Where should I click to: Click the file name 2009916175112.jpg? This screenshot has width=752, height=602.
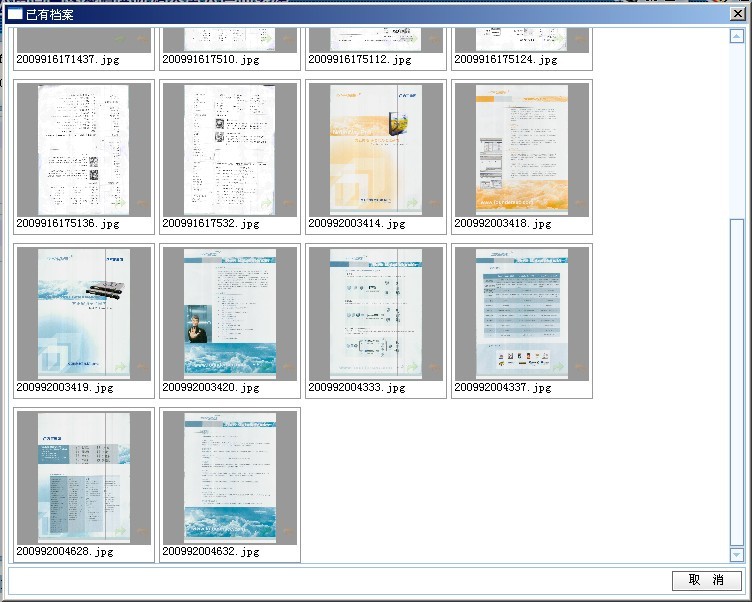click(x=360, y=60)
